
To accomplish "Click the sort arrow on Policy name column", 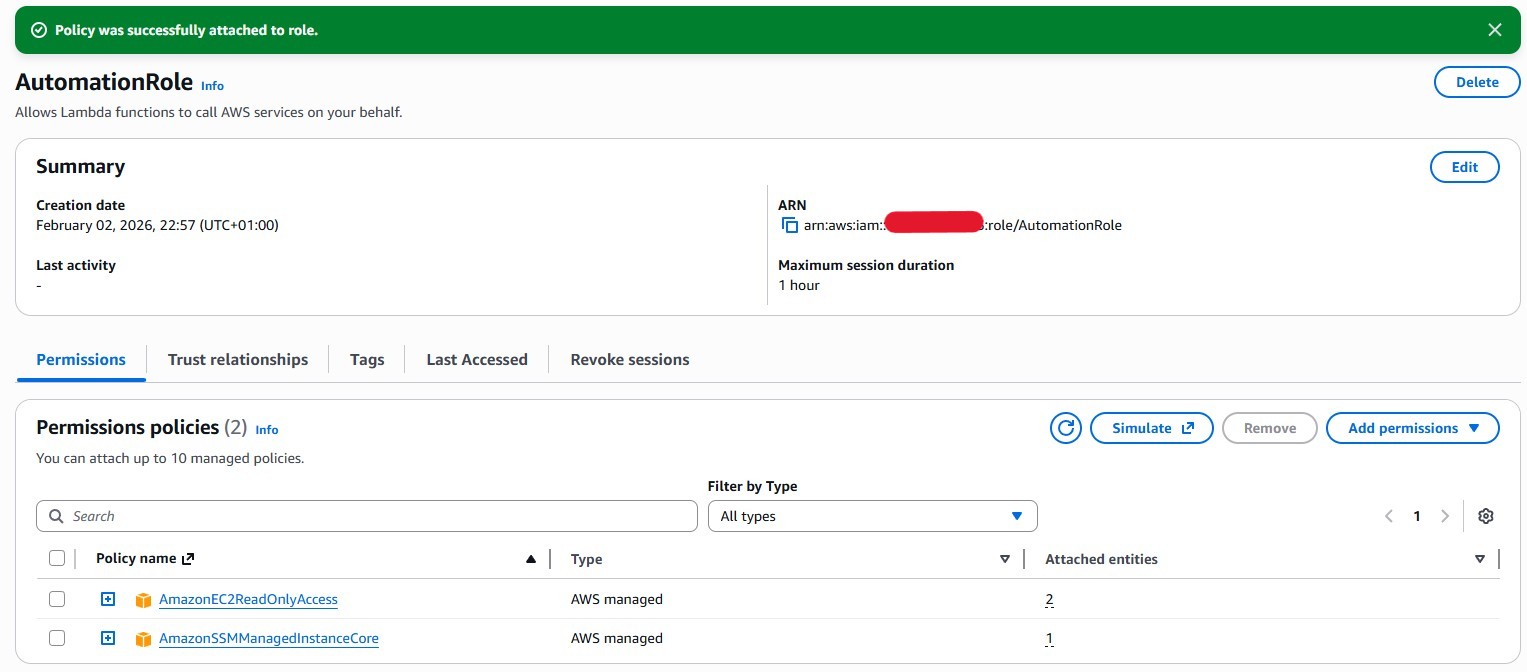I will point(531,558).
